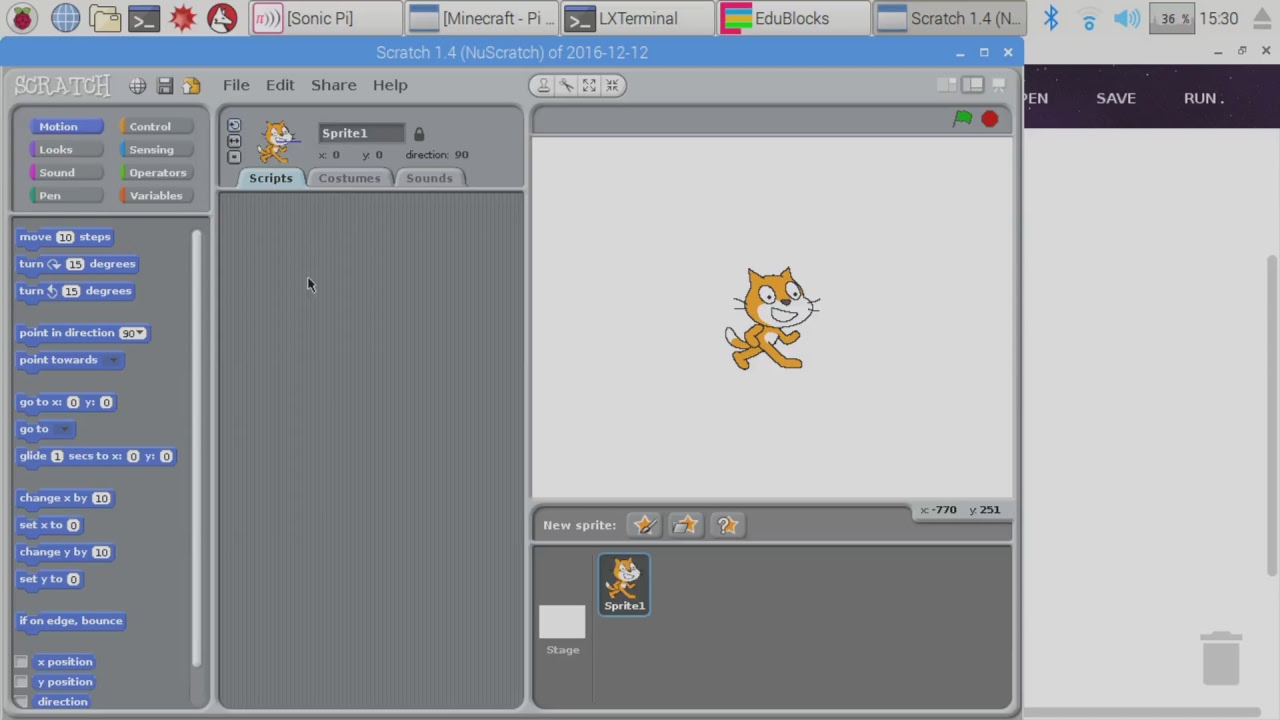Paint a new sprite icon
Viewport: 1280px width, 720px height.
click(x=645, y=525)
